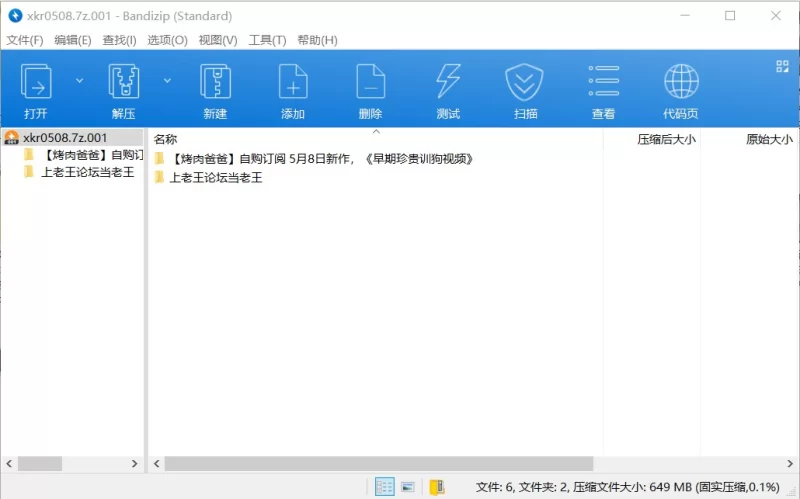Viewport: 800px width, 499px height.
Task: Run archive test with 测试 icon
Action: [x=448, y=82]
